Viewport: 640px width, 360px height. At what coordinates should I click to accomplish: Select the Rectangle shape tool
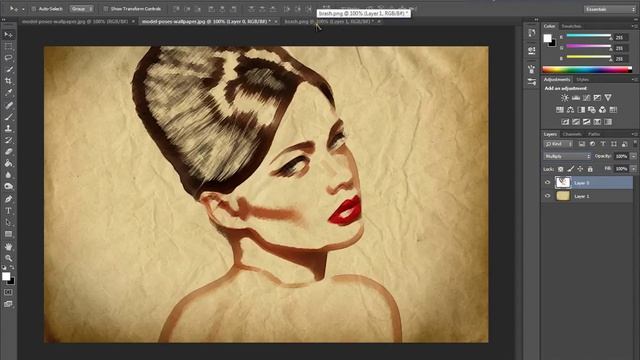8,234
